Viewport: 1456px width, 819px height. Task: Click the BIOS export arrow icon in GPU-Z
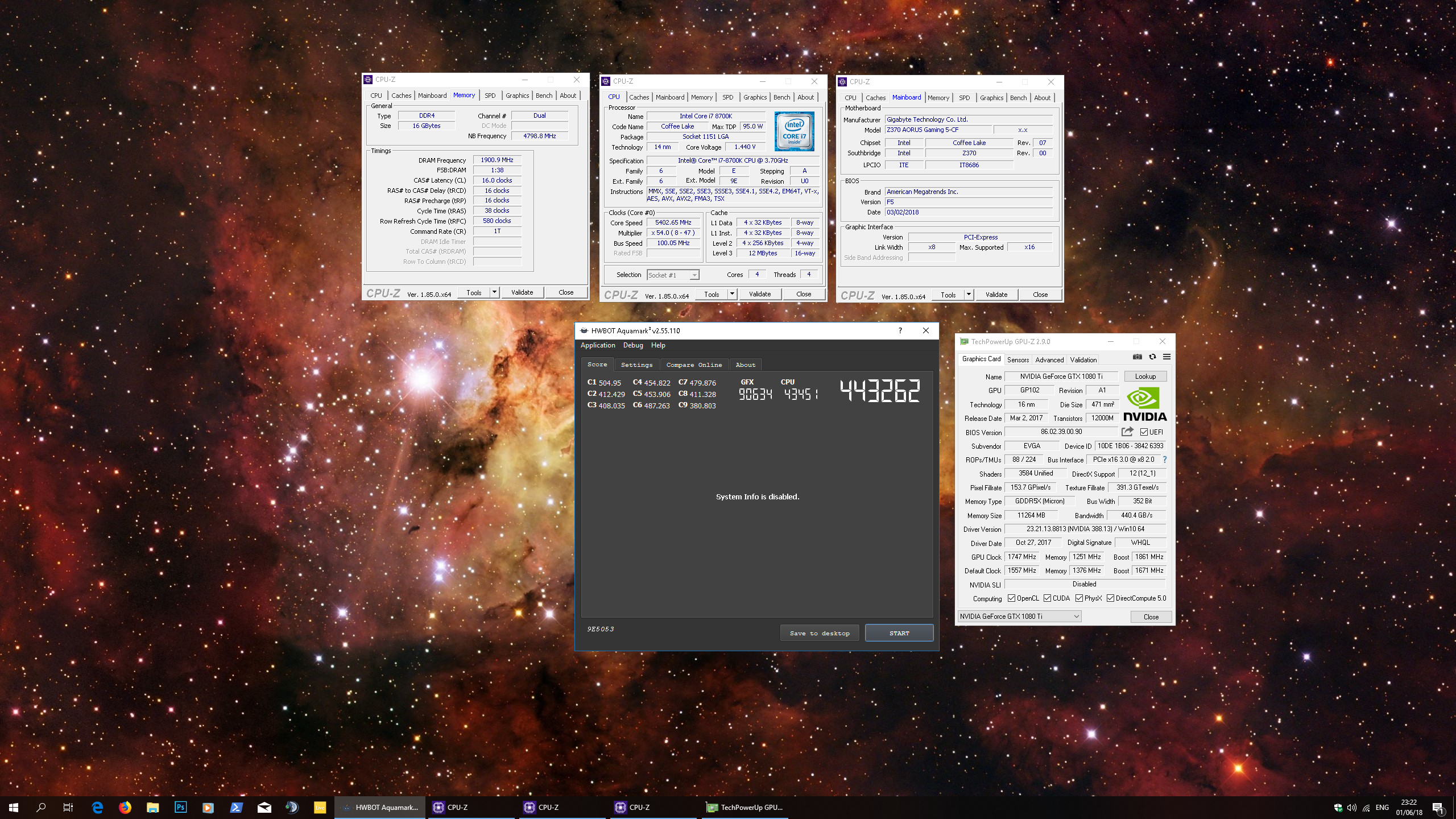tap(1127, 432)
